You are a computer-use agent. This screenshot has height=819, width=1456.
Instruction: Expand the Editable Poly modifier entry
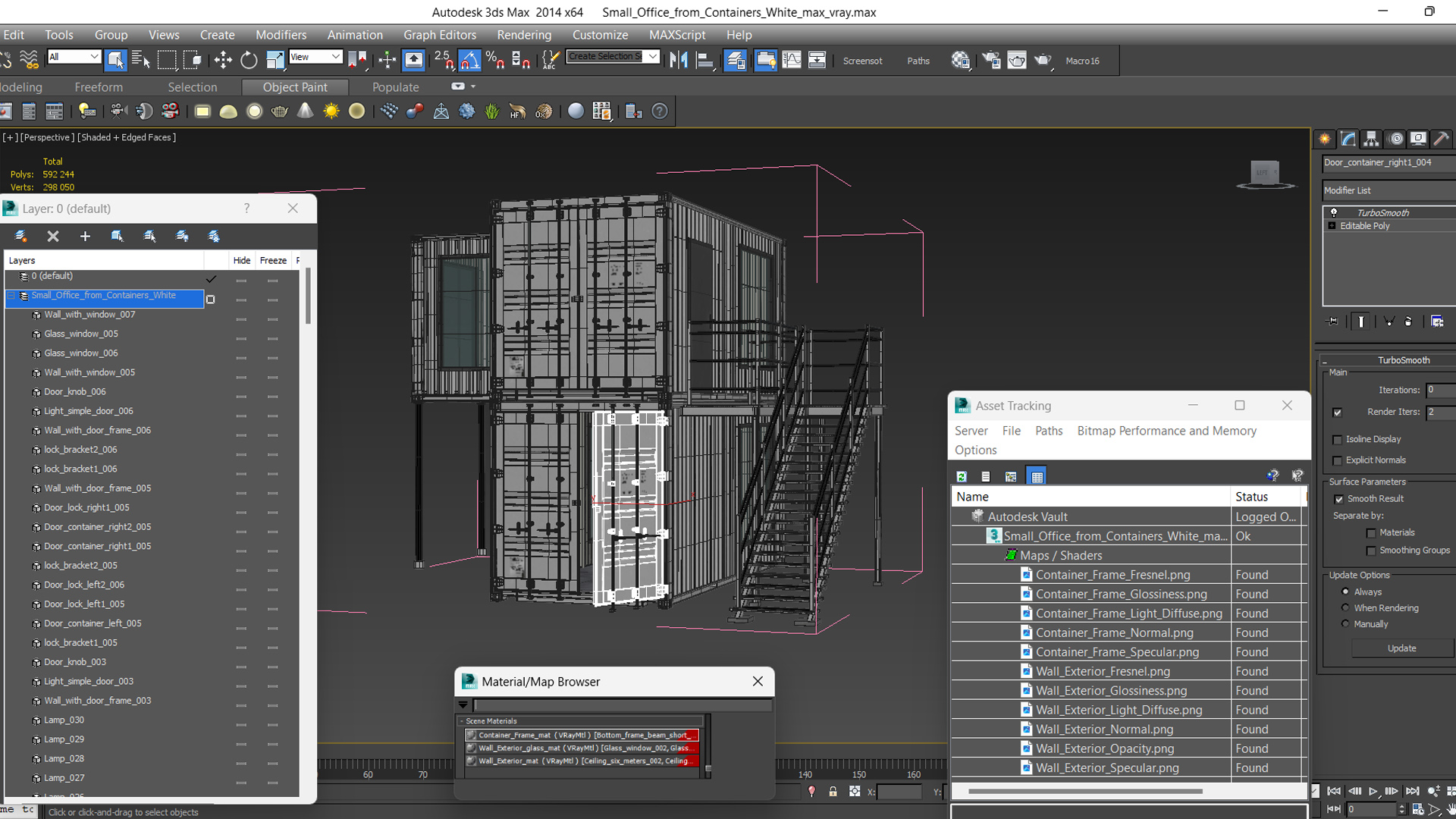(x=1332, y=226)
